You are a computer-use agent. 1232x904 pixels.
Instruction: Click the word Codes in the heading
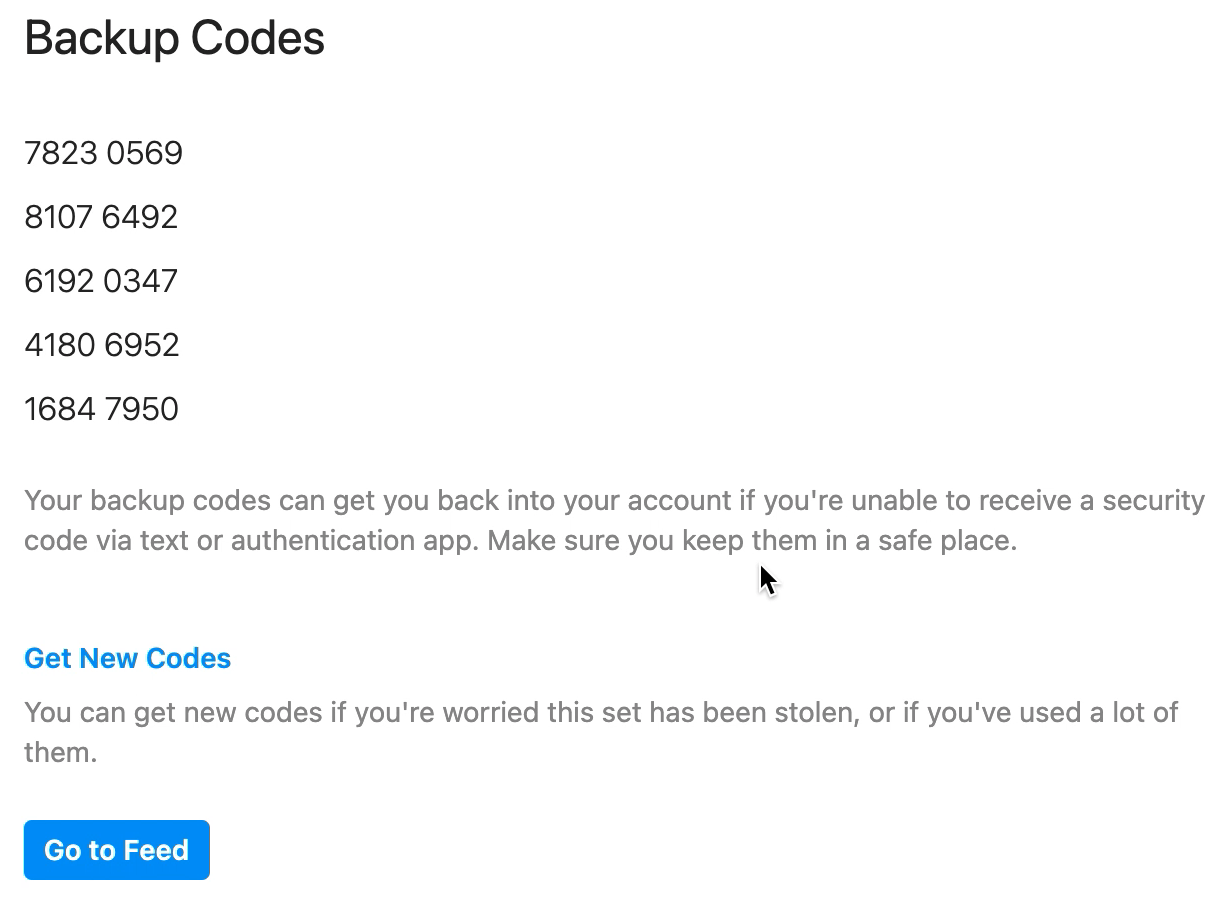pos(258,38)
